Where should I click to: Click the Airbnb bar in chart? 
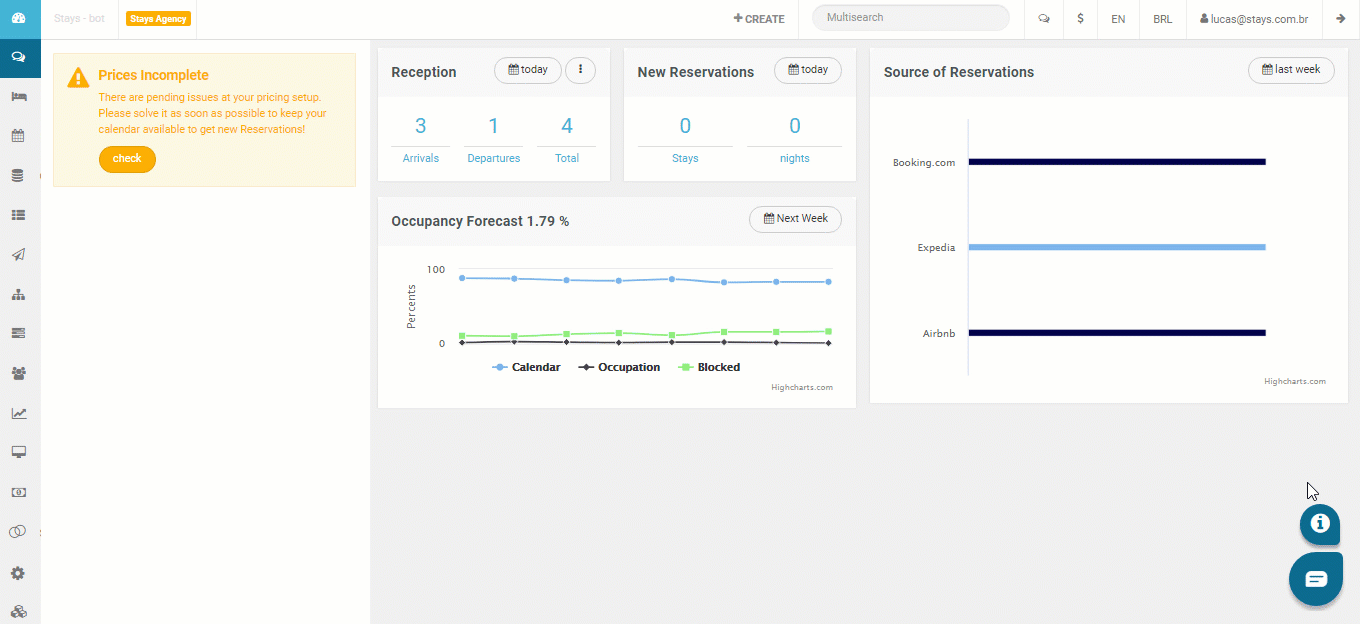[1117, 333]
